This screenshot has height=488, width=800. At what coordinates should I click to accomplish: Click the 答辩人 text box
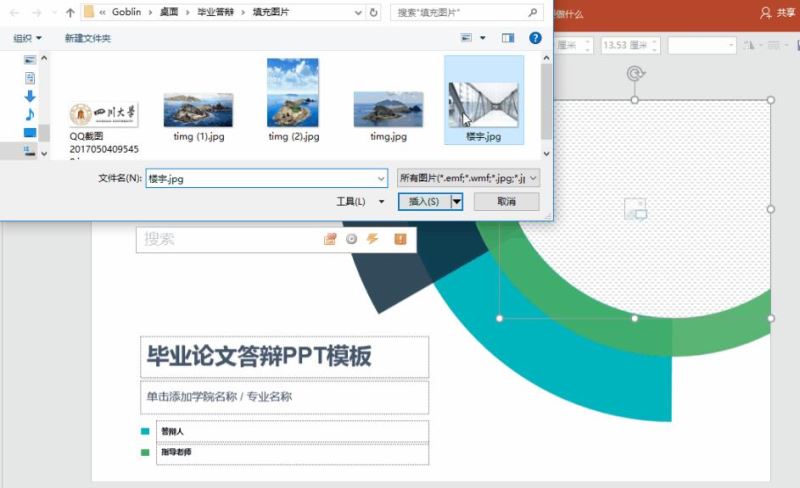292,431
